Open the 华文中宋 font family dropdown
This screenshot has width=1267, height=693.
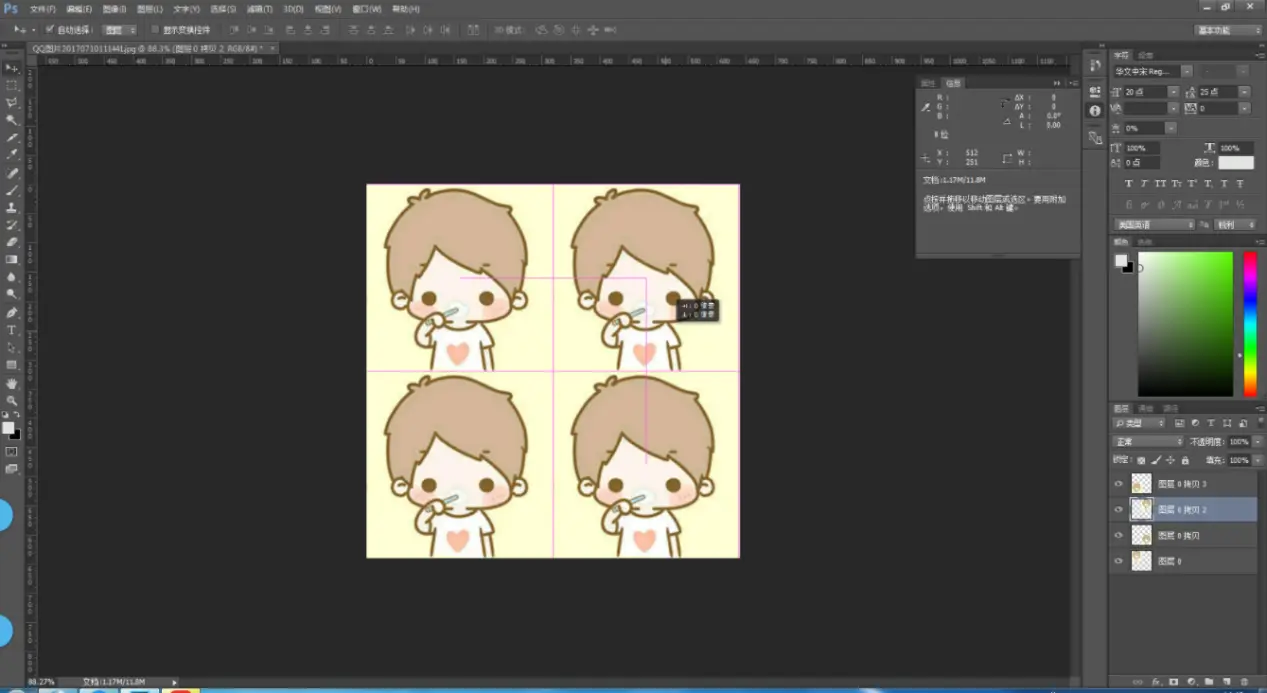pyautogui.click(x=1187, y=72)
